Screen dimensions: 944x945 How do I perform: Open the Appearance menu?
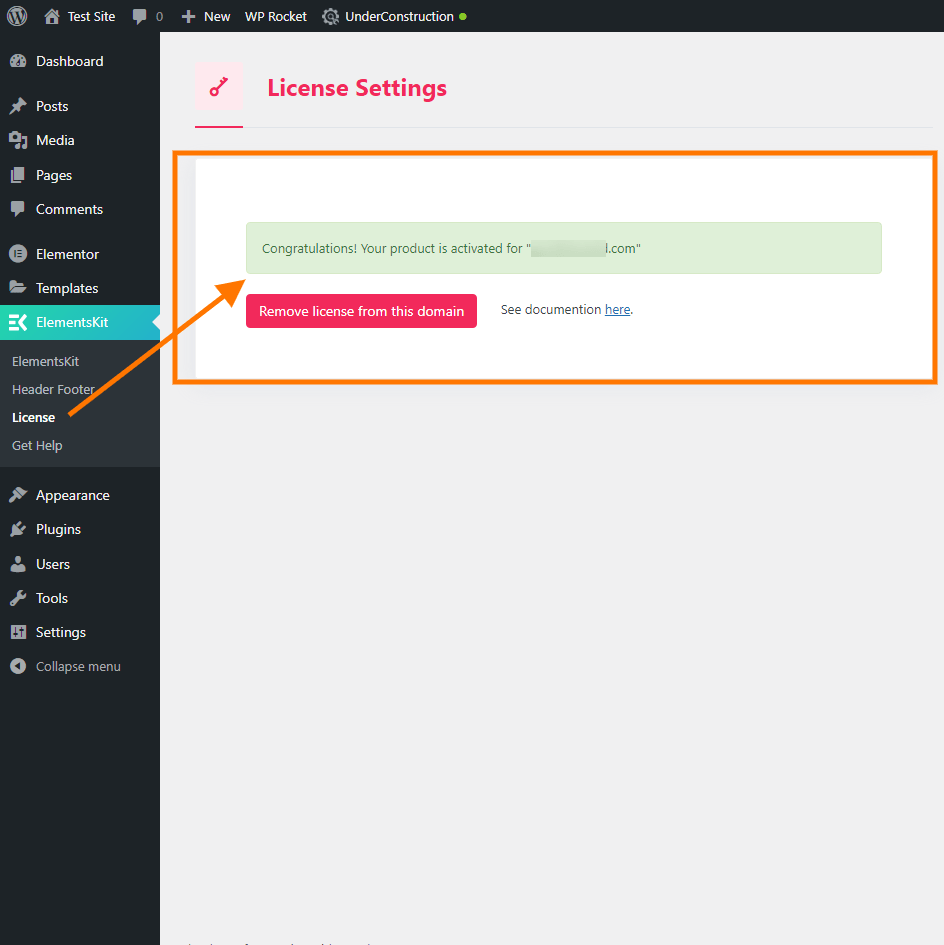coord(73,495)
